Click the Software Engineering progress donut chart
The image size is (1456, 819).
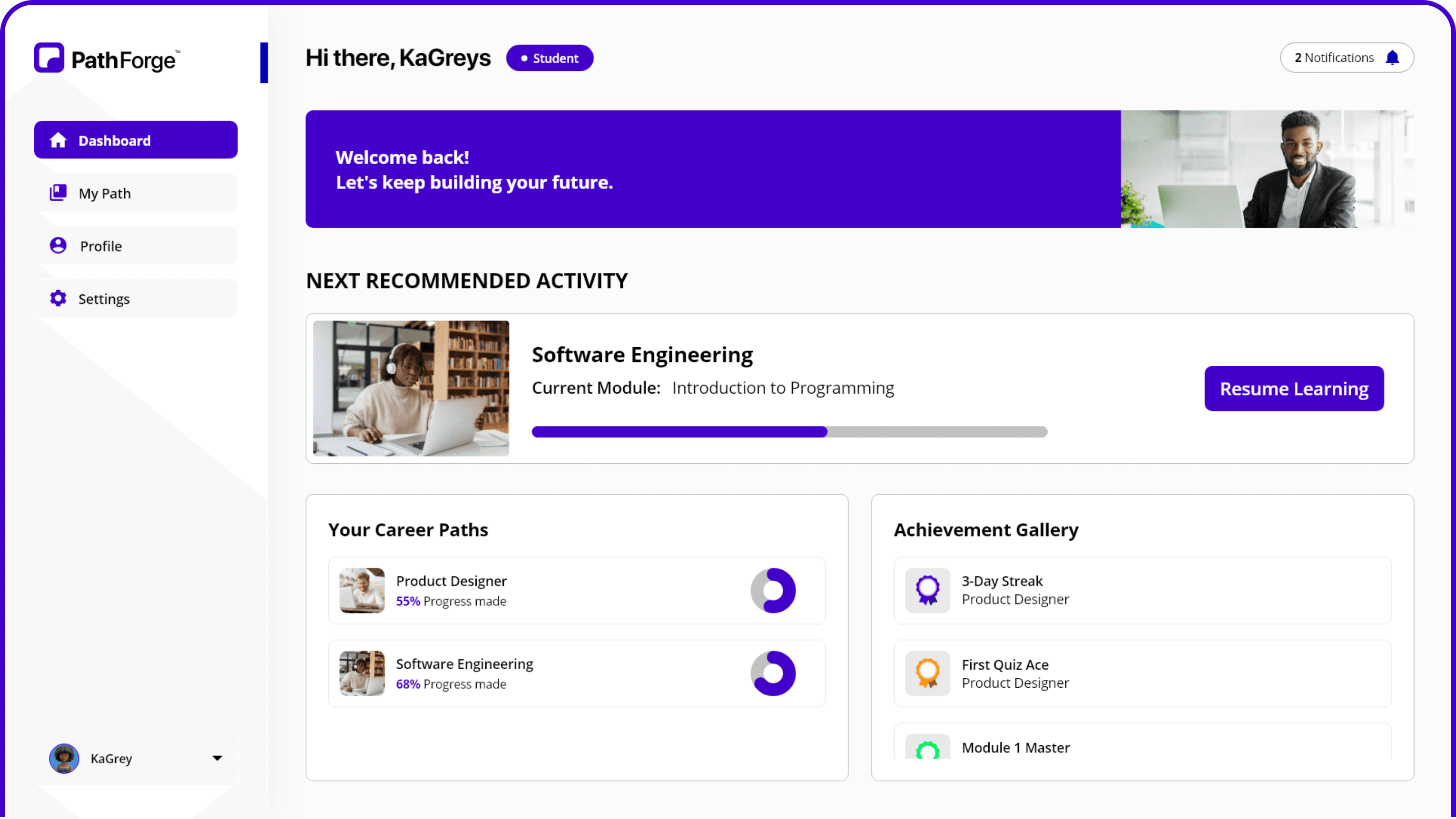tap(773, 673)
